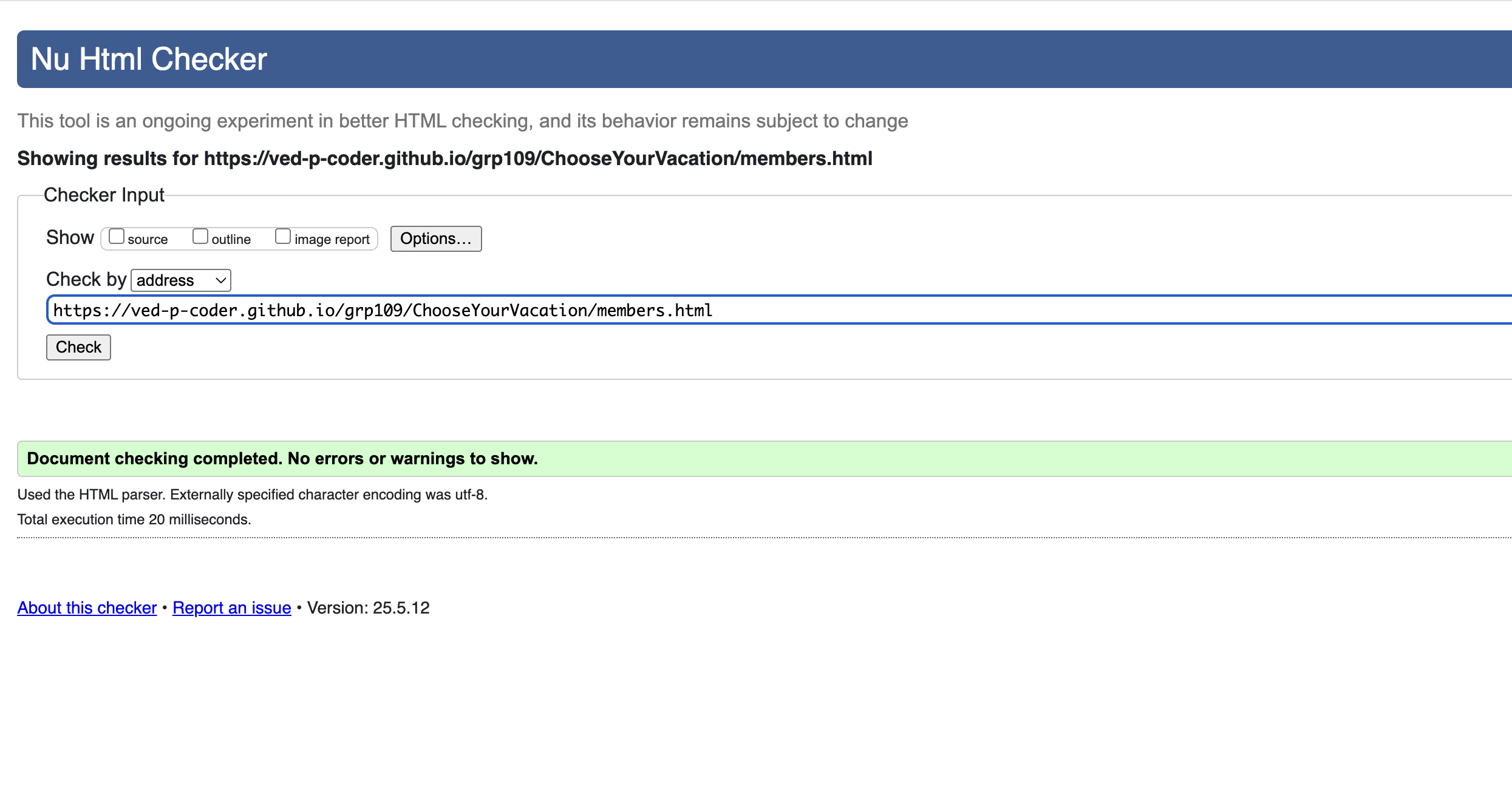Open the About this checker link

pyautogui.click(x=87, y=607)
